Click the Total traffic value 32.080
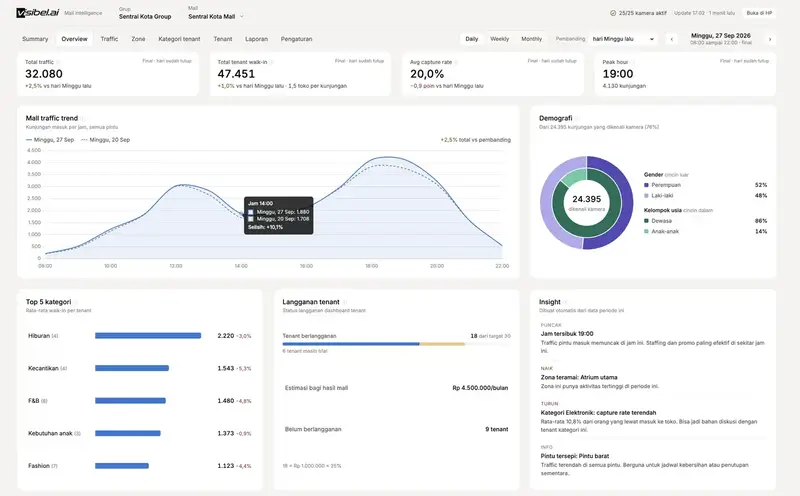This screenshot has height=496, width=800. [44, 74]
